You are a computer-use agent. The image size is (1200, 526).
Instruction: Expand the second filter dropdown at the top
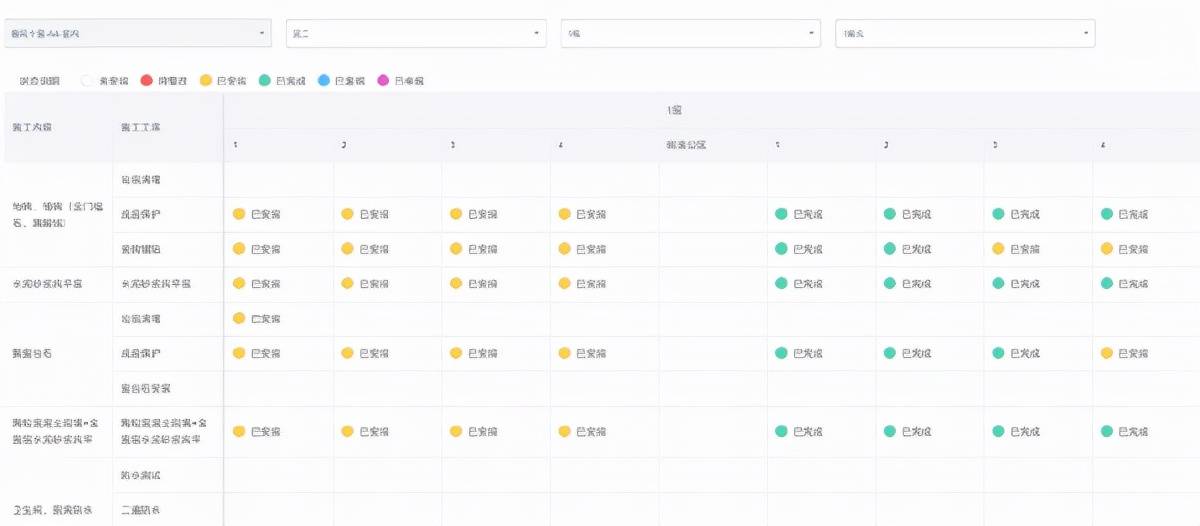click(x=538, y=33)
